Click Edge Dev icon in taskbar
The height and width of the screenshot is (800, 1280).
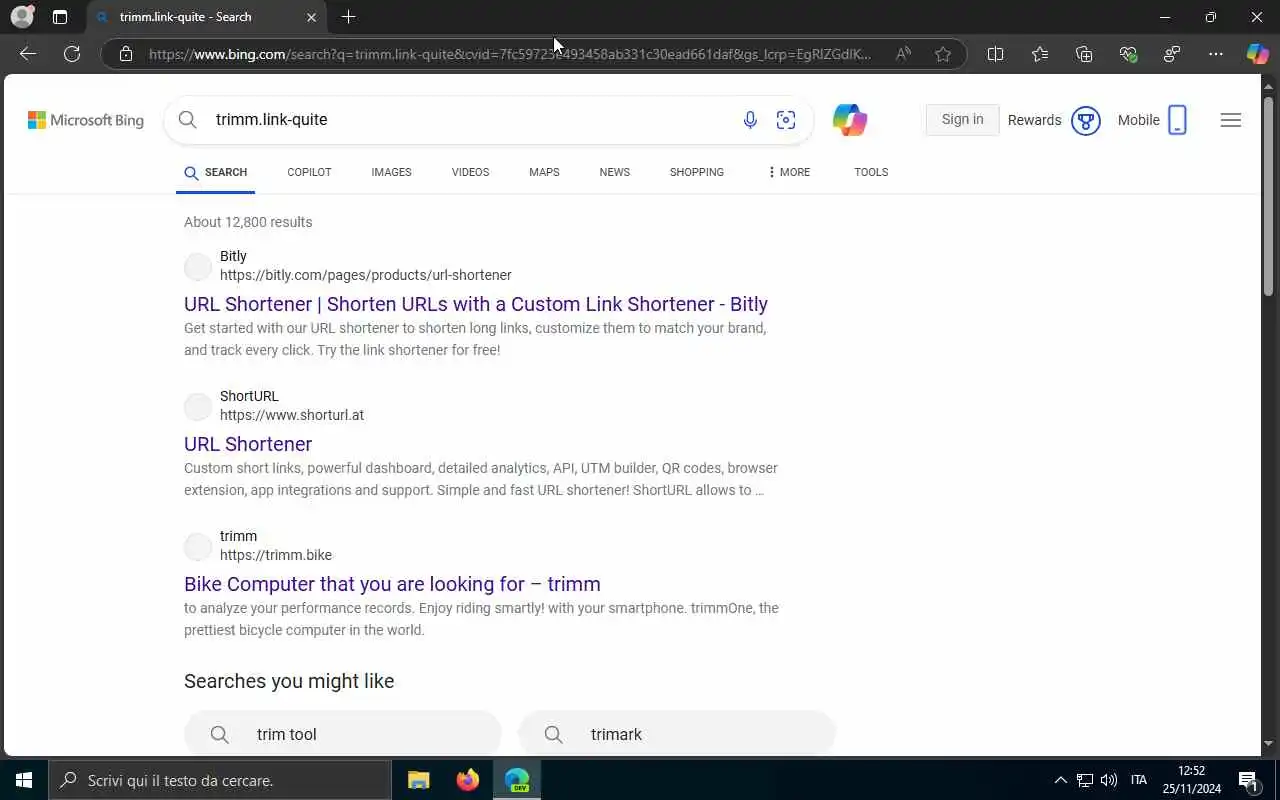click(x=517, y=780)
